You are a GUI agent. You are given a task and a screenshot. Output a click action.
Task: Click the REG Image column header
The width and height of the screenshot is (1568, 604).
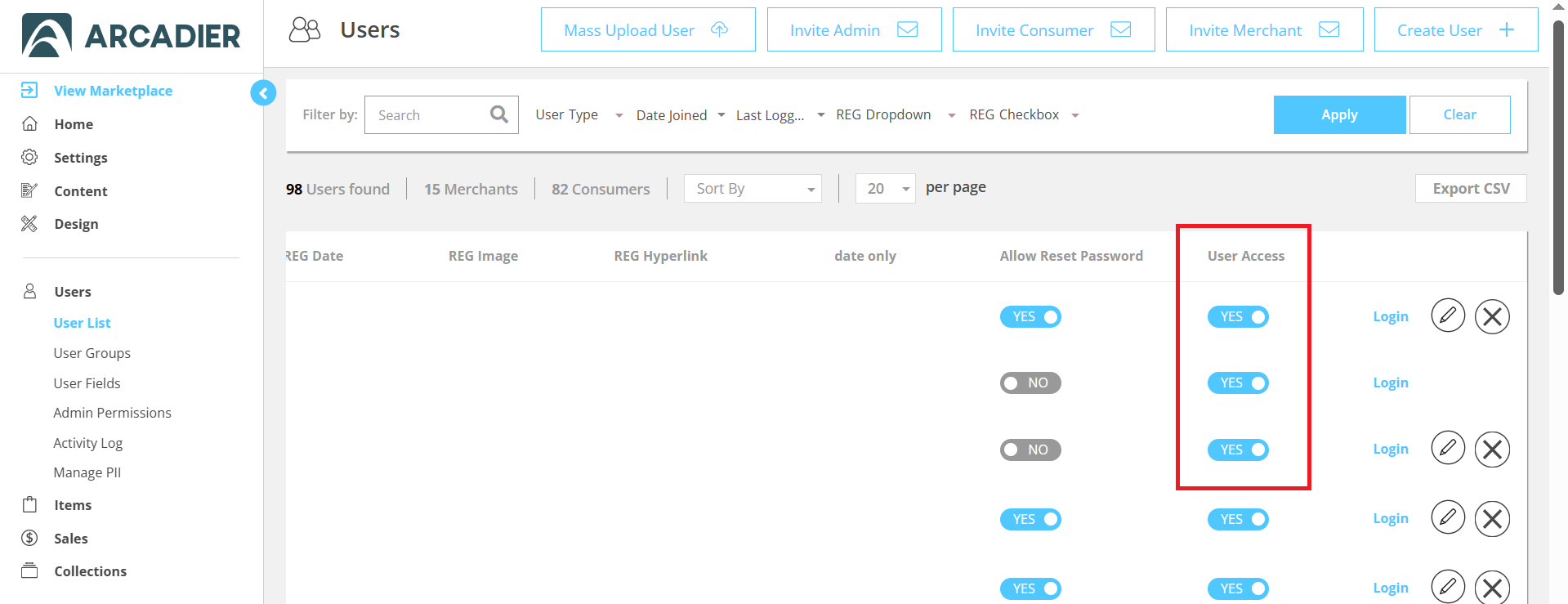pyautogui.click(x=483, y=256)
